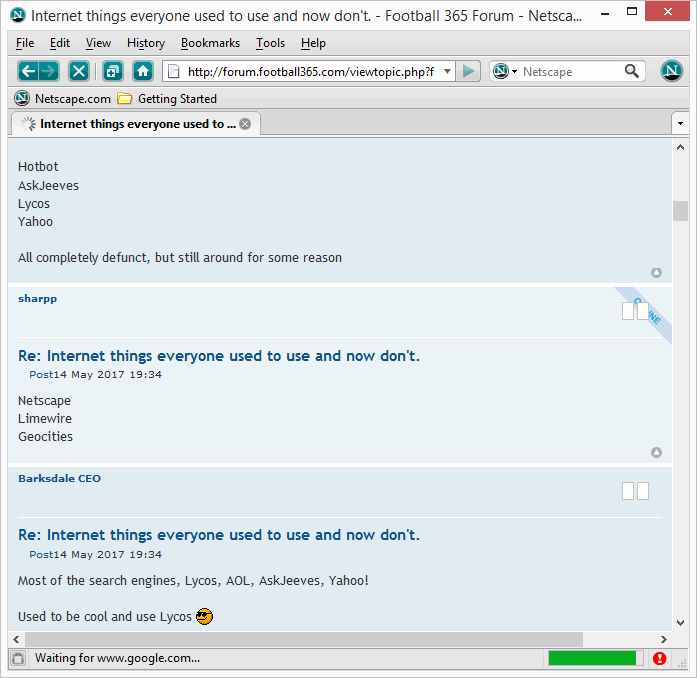697x678 pixels.
Task: Click the Netscape window title icon
Action: 18,16
